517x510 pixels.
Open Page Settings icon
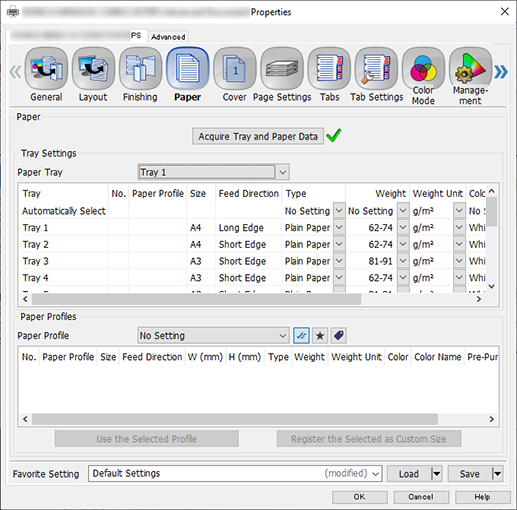tap(282, 69)
